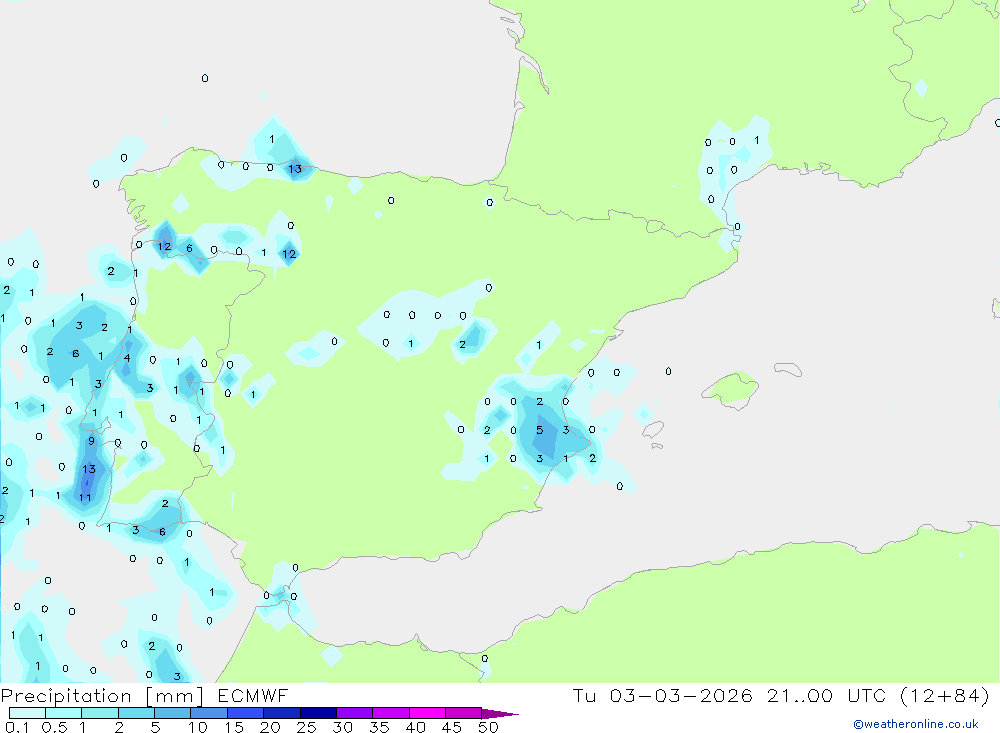The width and height of the screenshot is (1000, 733).
Task: Select the 45–50 mm legend color box
Action: (464, 713)
